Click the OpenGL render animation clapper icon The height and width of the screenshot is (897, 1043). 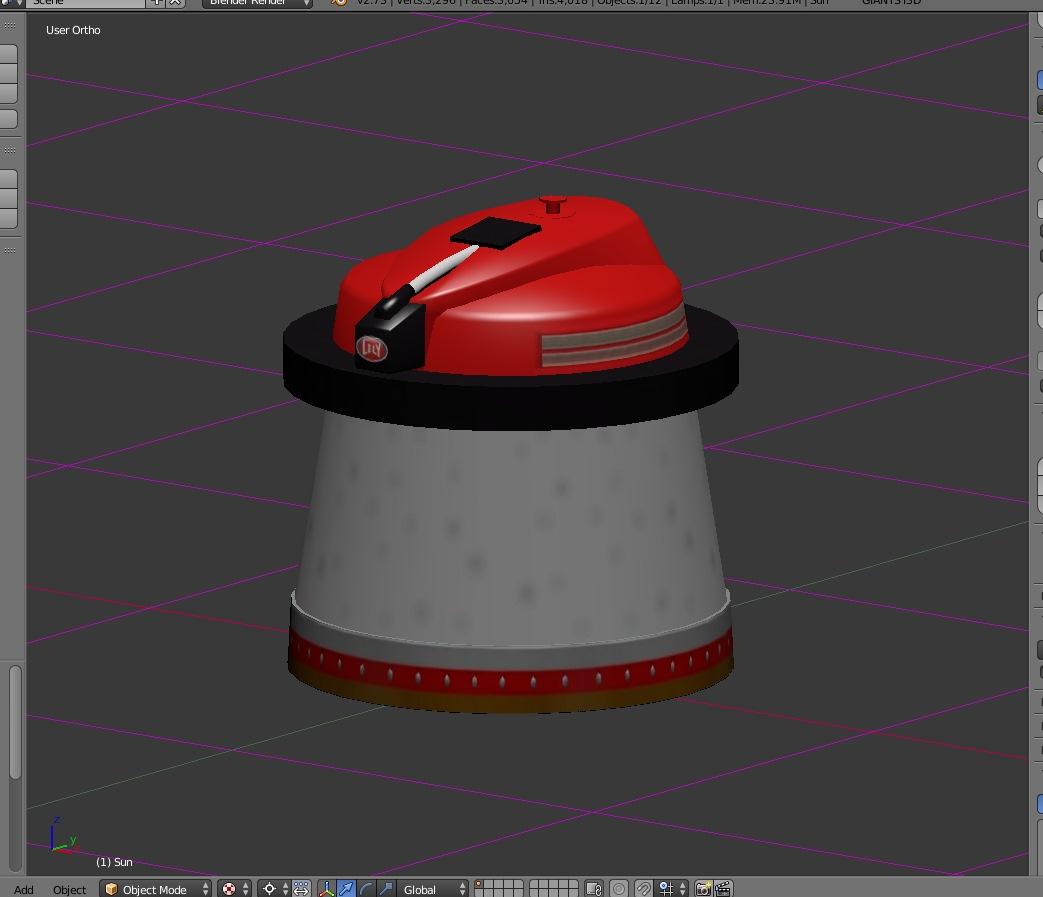point(723,889)
